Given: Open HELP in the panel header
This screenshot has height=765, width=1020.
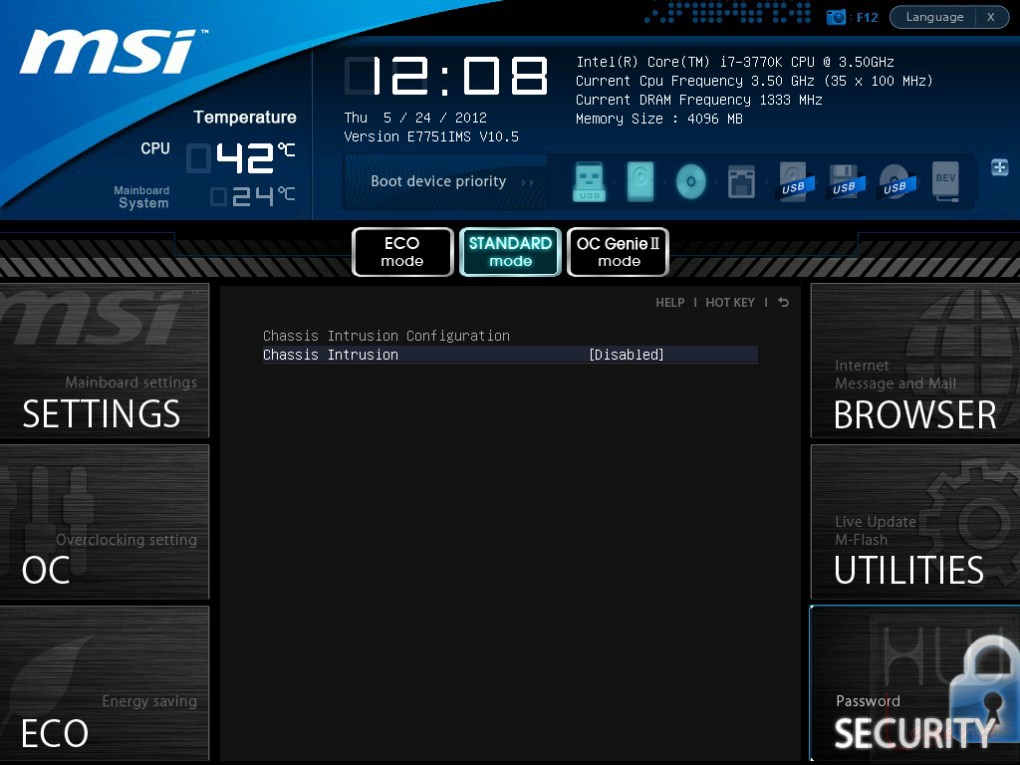Looking at the screenshot, I should (670, 302).
